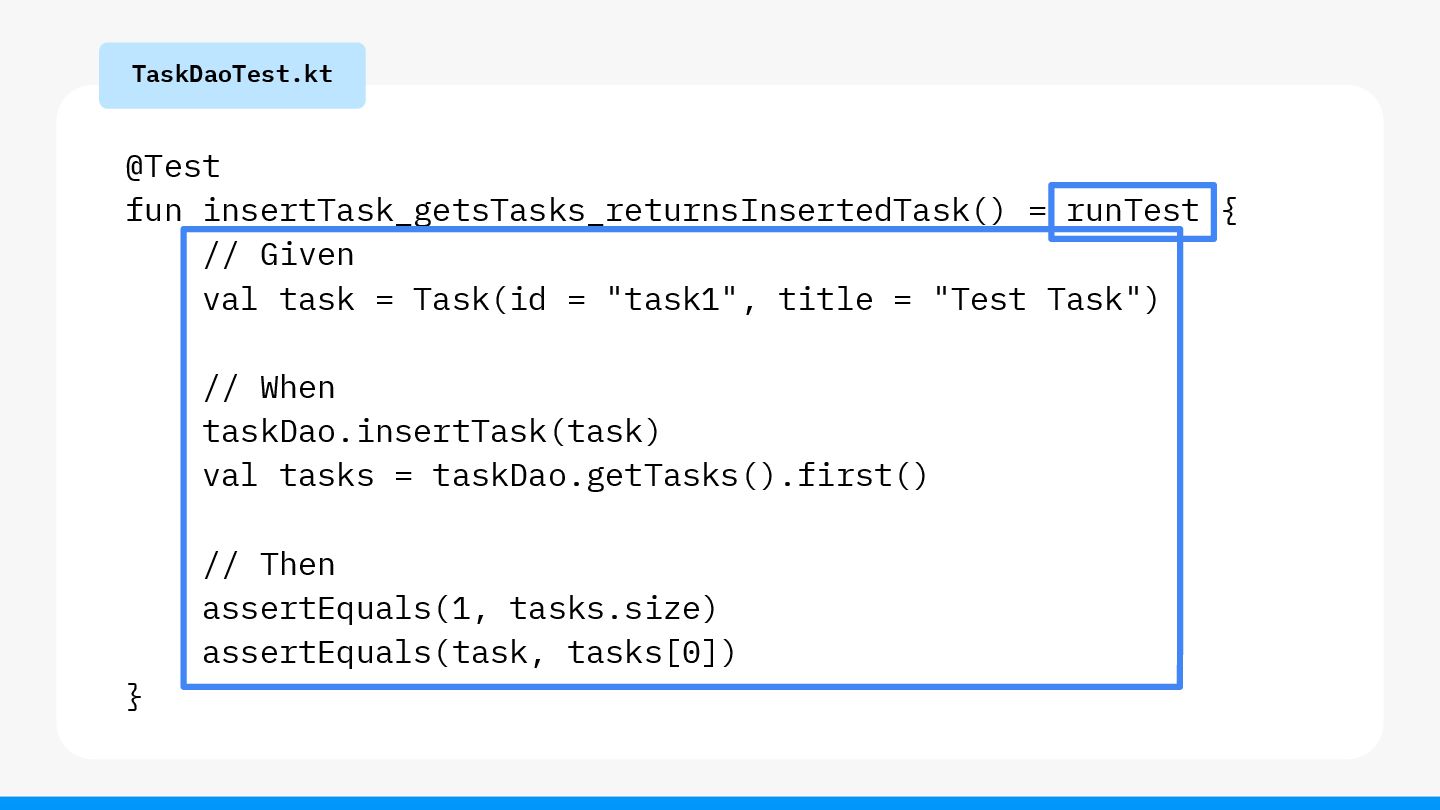Viewport: 1440px width, 810px height.
Task: Click the closing curly brace
Action: [x=135, y=697]
